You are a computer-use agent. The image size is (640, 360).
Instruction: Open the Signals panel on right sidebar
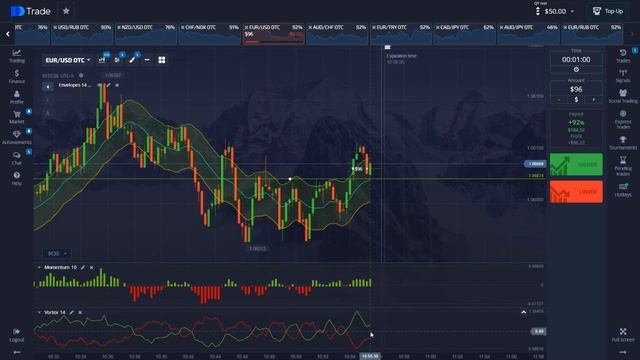623,76
